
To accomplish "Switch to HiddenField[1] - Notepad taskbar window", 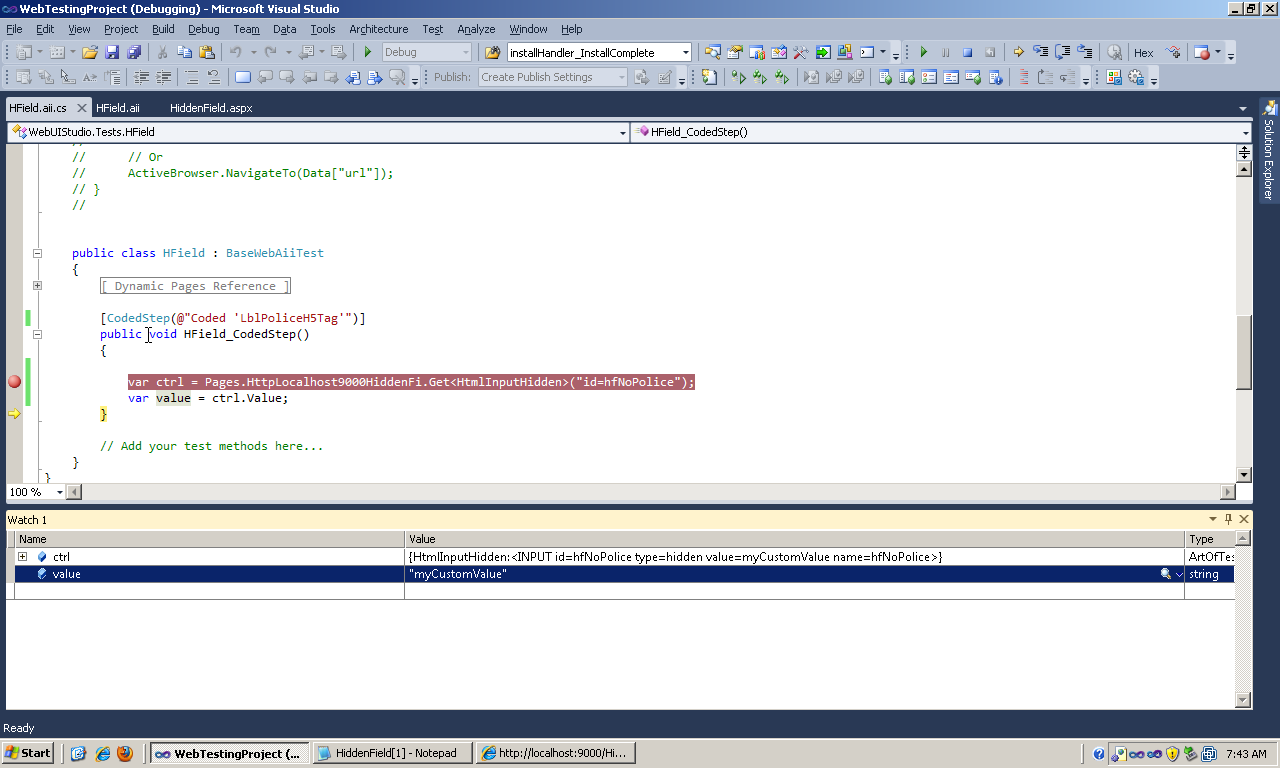I will click(392, 753).
